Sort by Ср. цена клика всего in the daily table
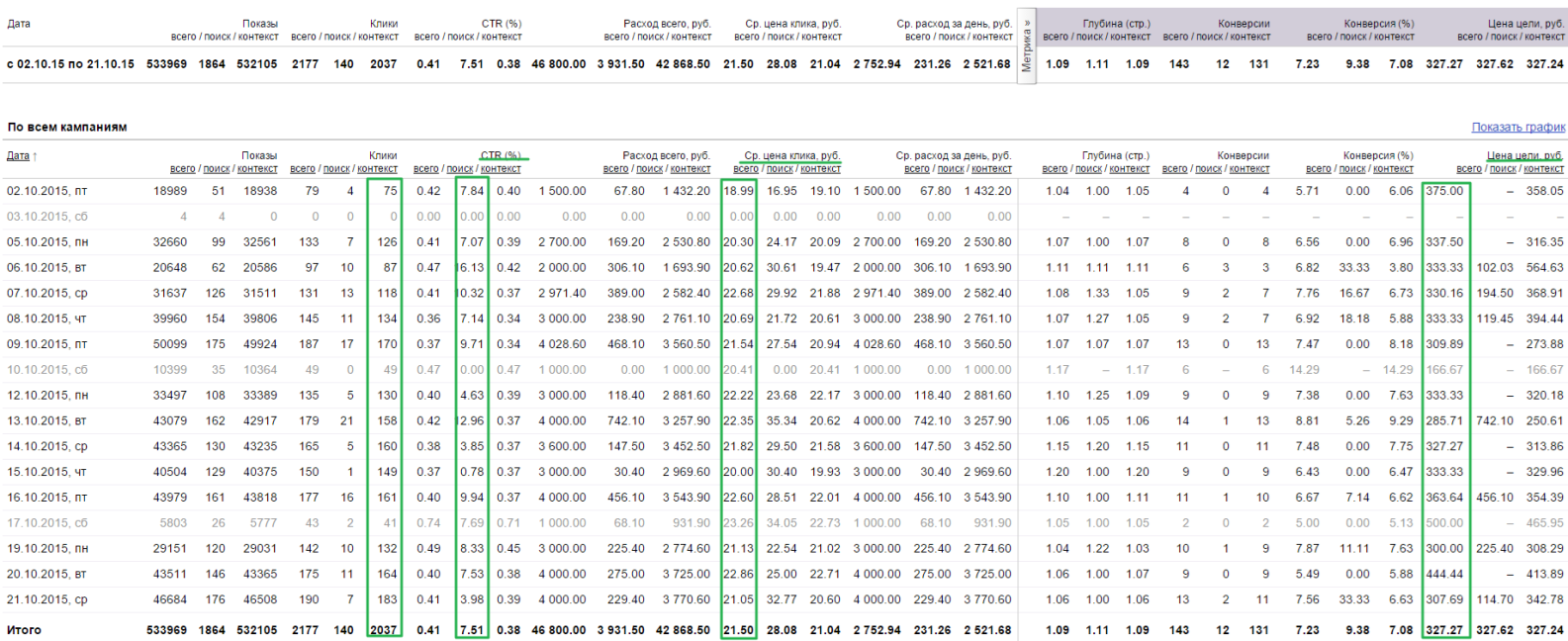The width and height of the screenshot is (1568, 641). pos(746,169)
